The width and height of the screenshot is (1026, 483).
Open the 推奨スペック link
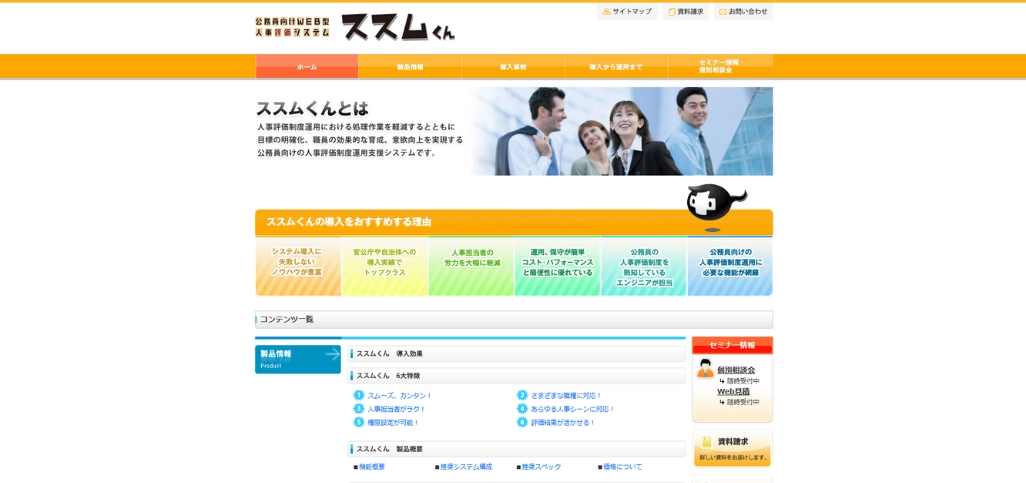pos(541,467)
